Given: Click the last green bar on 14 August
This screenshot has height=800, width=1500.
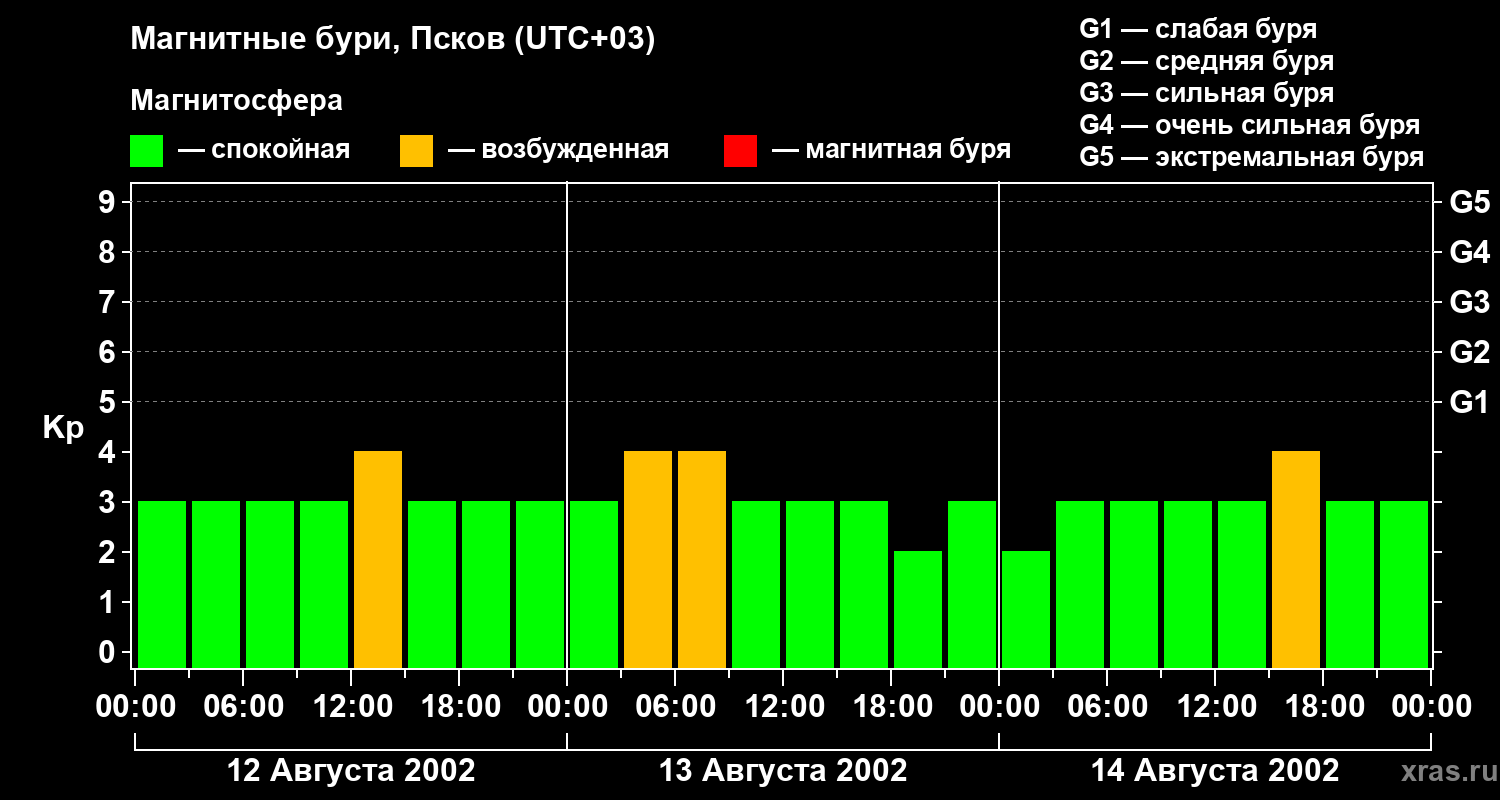Looking at the screenshot, I should pos(1404,584).
